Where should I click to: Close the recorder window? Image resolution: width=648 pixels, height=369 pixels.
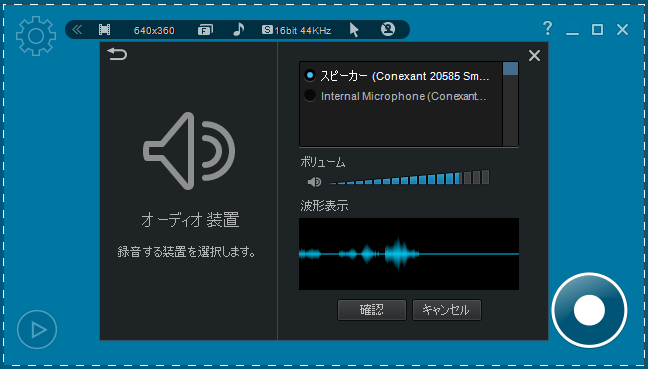click(x=622, y=29)
